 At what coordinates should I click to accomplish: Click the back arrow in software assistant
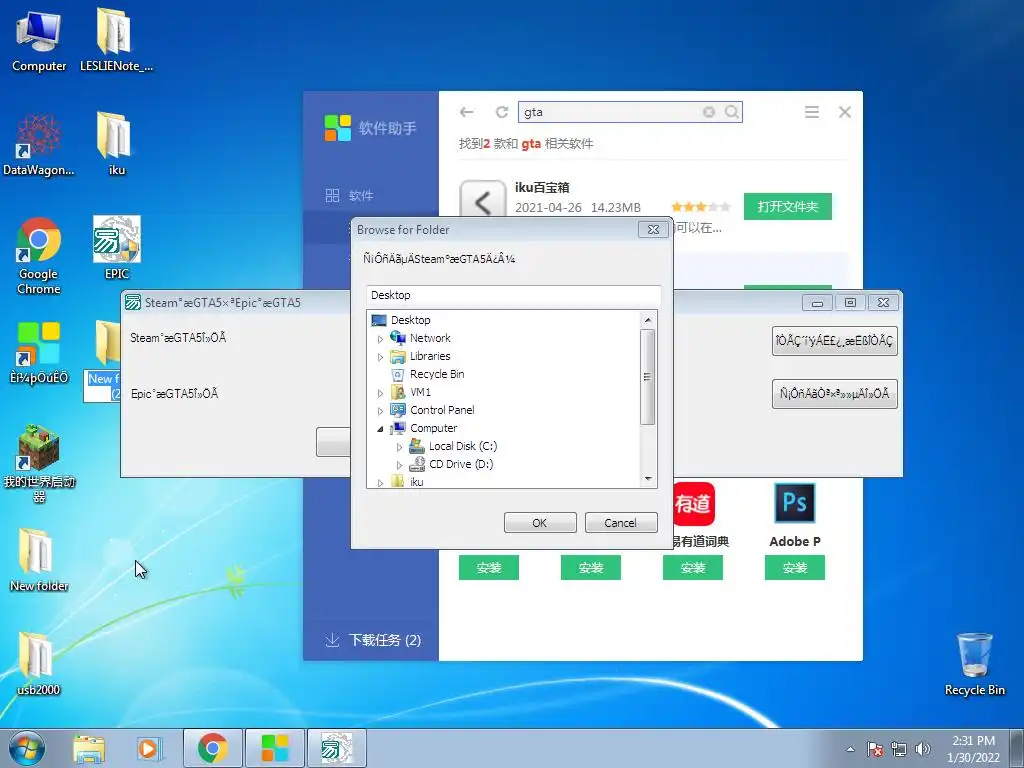[466, 112]
